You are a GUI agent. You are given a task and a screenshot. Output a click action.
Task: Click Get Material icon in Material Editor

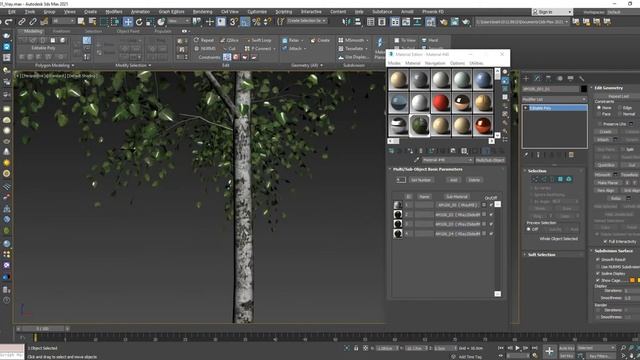391,151
